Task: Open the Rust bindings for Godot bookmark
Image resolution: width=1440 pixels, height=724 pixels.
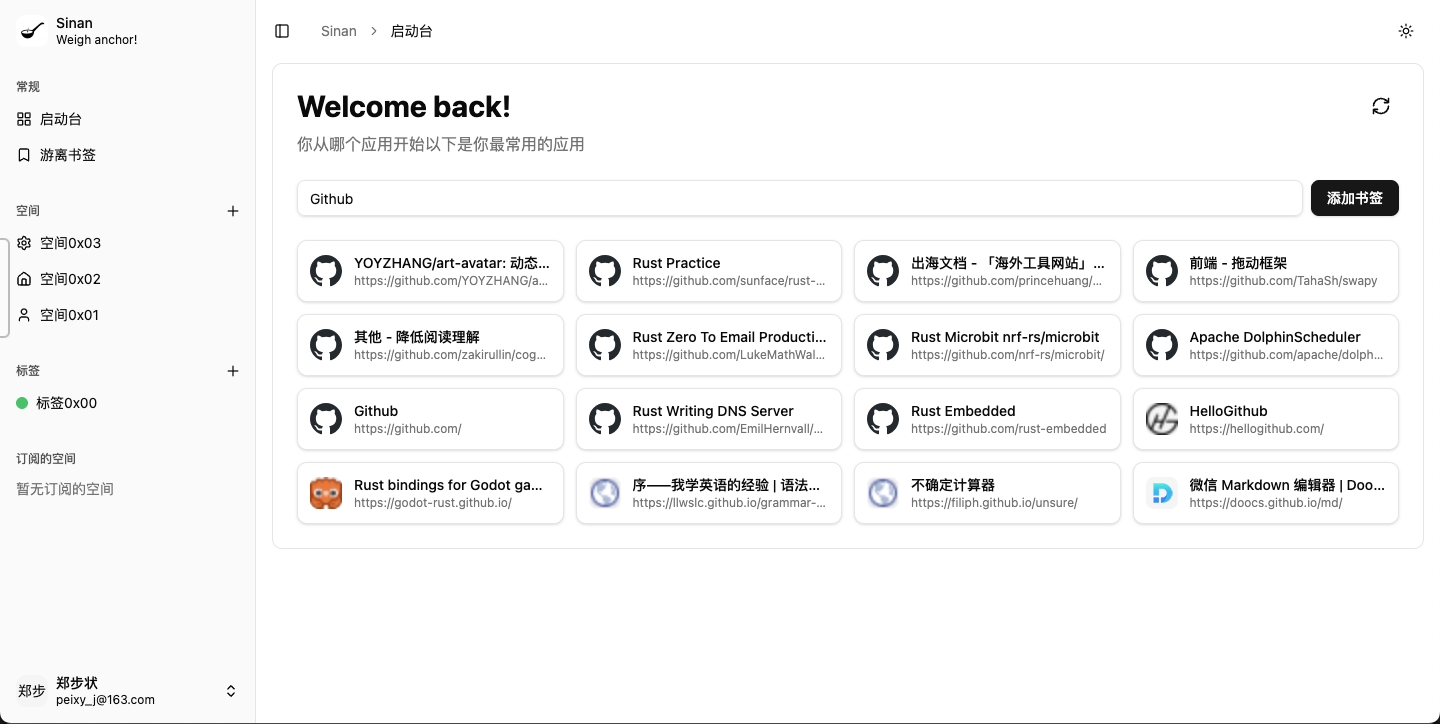Action: tap(430, 493)
